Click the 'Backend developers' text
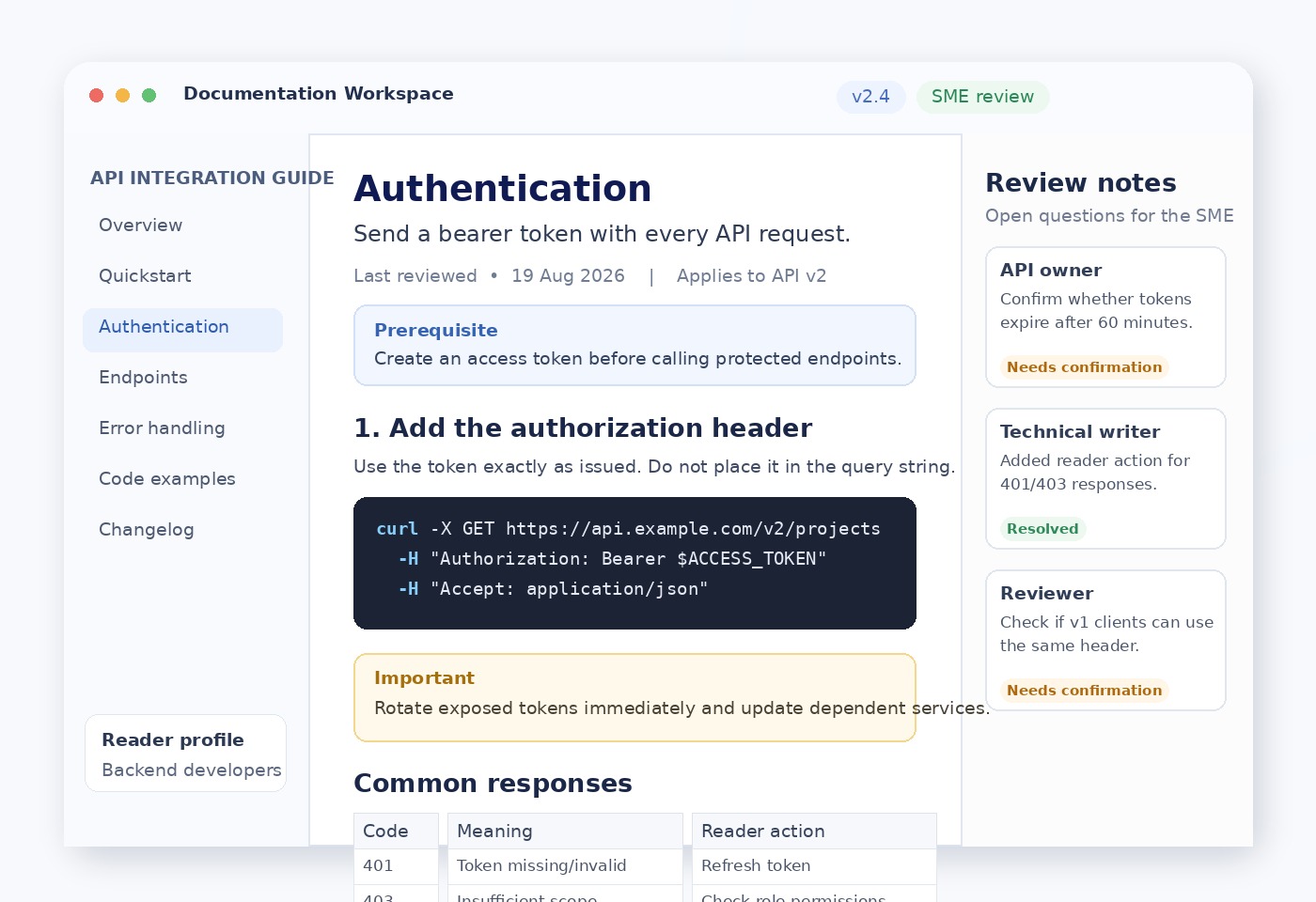 point(192,770)
